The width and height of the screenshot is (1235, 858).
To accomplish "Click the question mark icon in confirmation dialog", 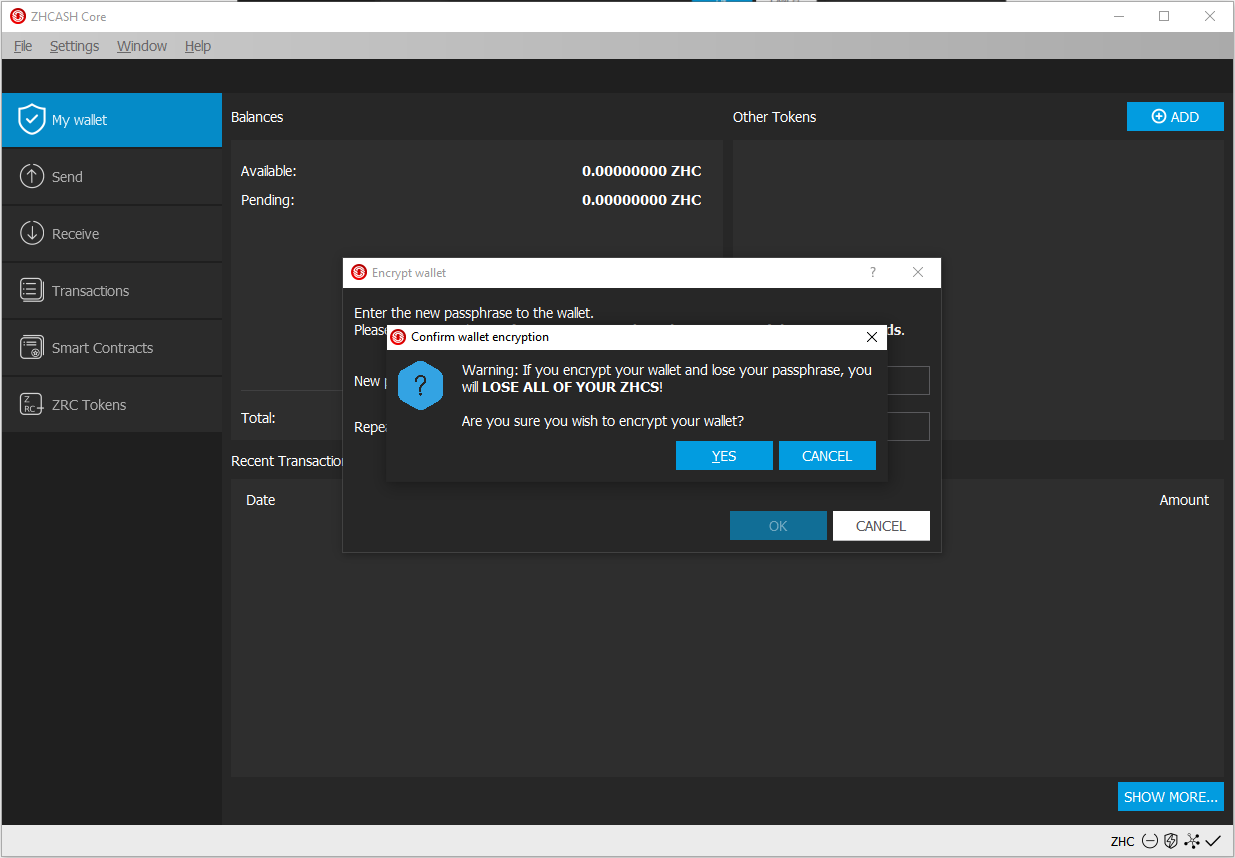I will pyautogui.click(x=420, y=386).
